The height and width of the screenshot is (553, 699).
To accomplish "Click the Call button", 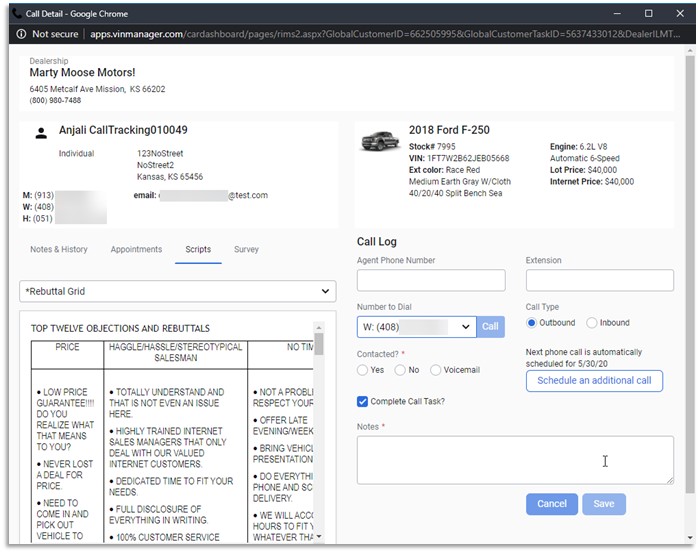I will coord(490,327).
